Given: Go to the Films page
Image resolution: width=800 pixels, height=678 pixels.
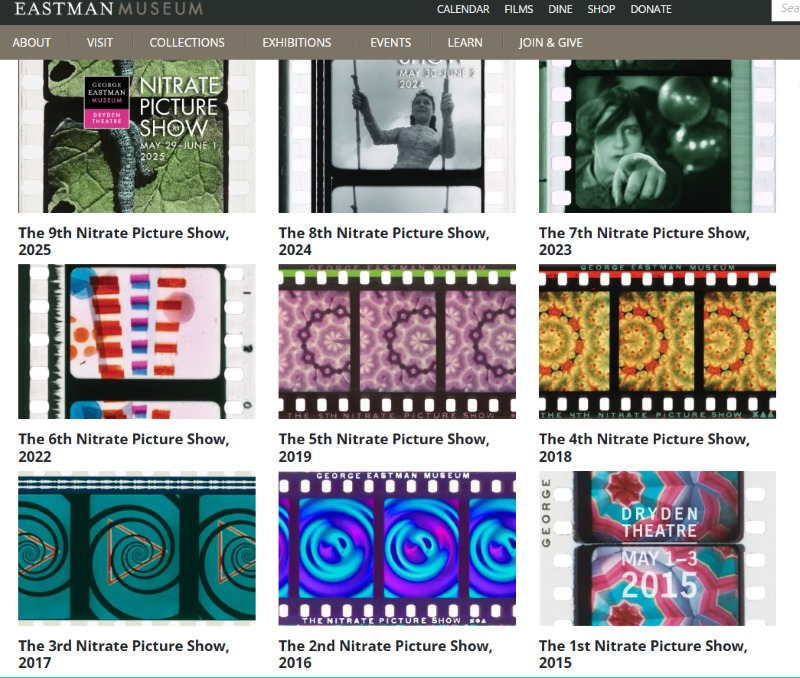Looking at the screenshot, I should [x=519, y=10].
